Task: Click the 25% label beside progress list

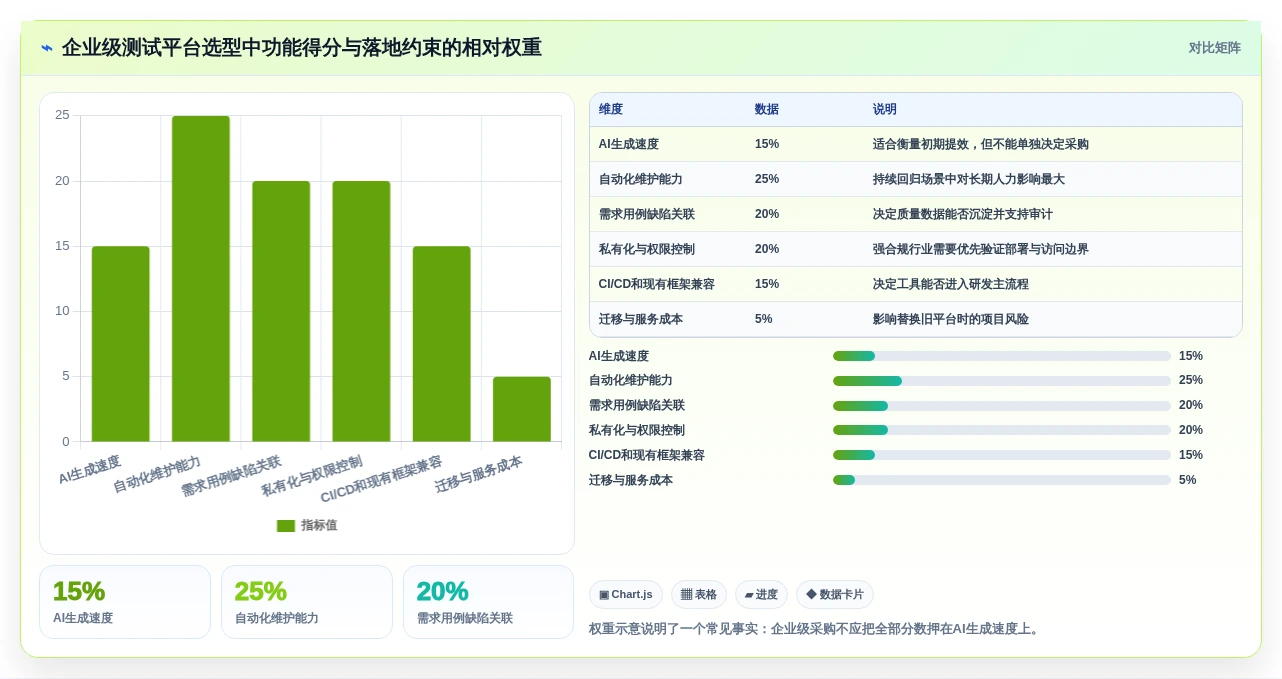Action: [1191, 381]
